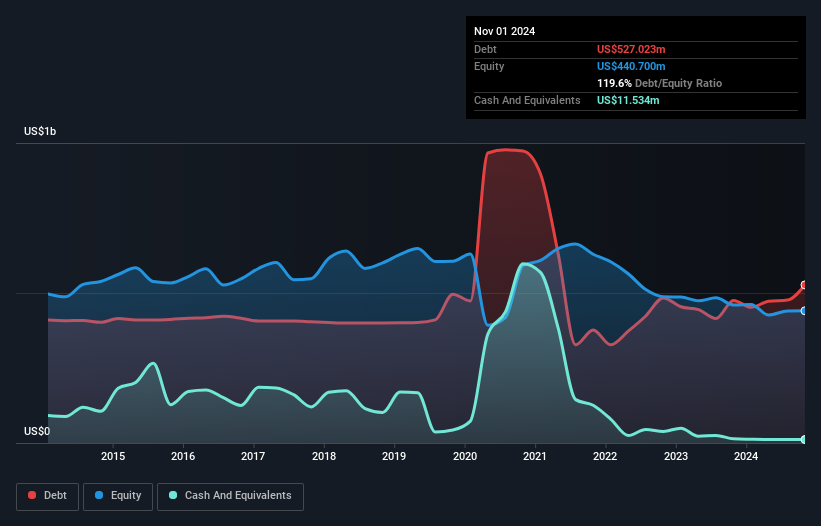The image size is (821, 526).
Task: Select the Equity endpoint marker on the chart
Action: pyautogui.click(x=804, y=311)
